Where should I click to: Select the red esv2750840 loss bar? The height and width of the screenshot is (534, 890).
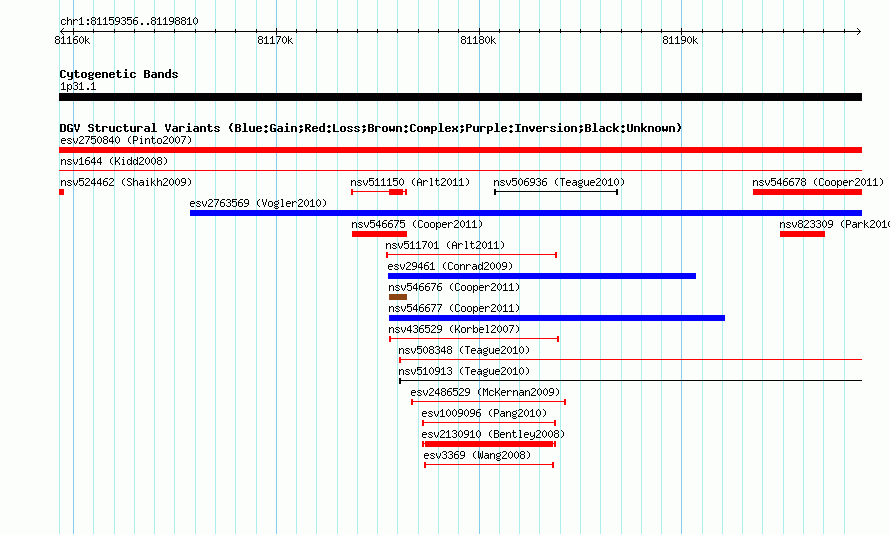coord(460,150)
